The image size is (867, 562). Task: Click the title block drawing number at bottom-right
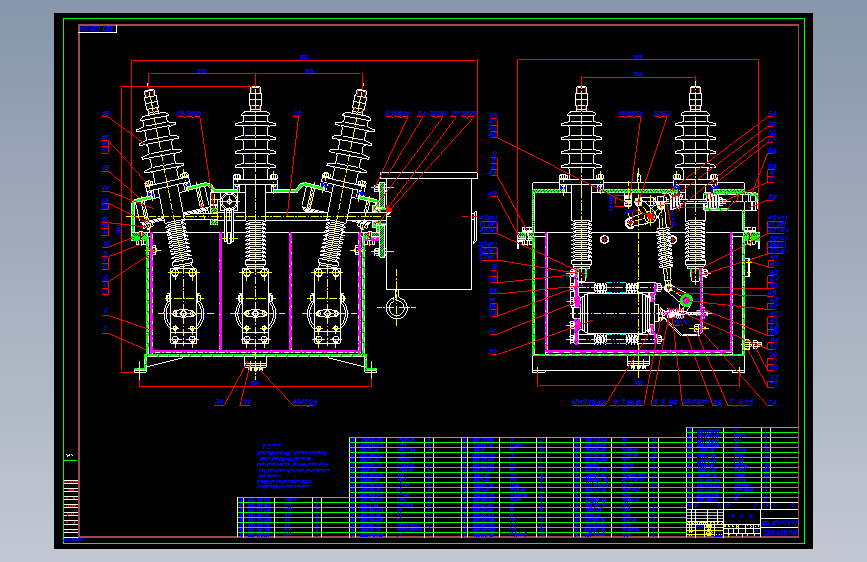[x=780, y=533]
